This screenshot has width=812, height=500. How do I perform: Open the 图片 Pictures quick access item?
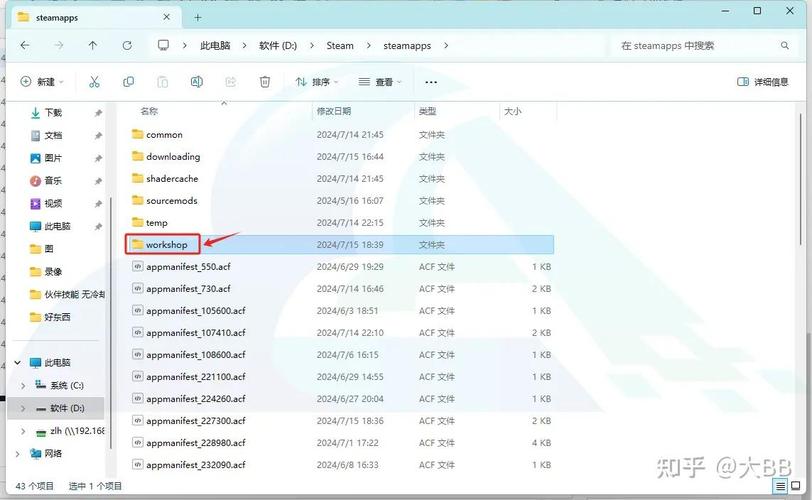point(53,158)
